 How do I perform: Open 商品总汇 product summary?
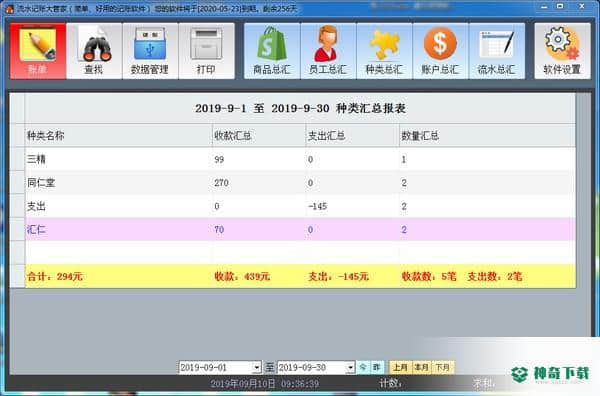pyautogui.click(x=272, y=51)
